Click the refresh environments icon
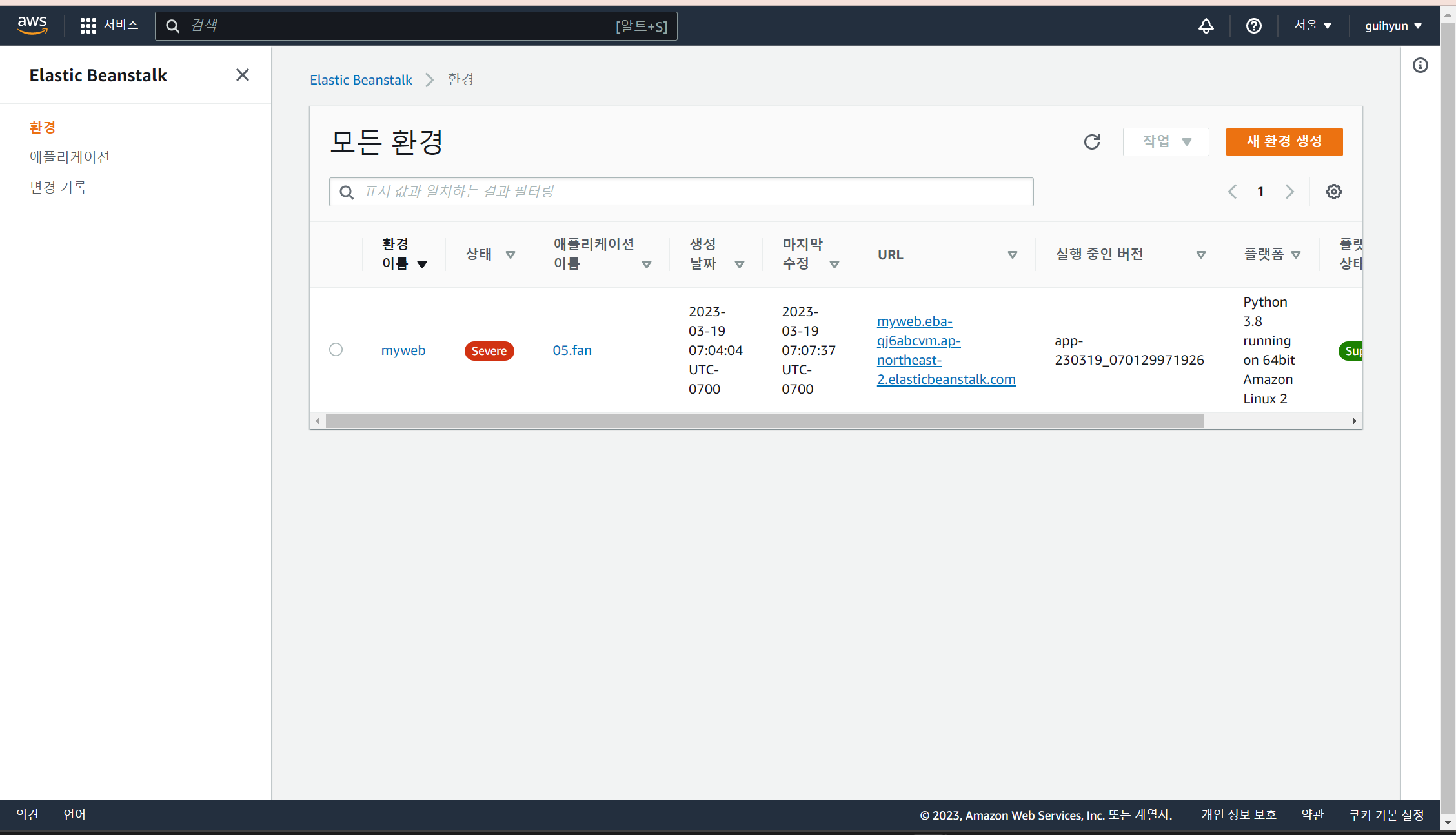Viewport: 1456px width, 835px height. point(1092,142)
